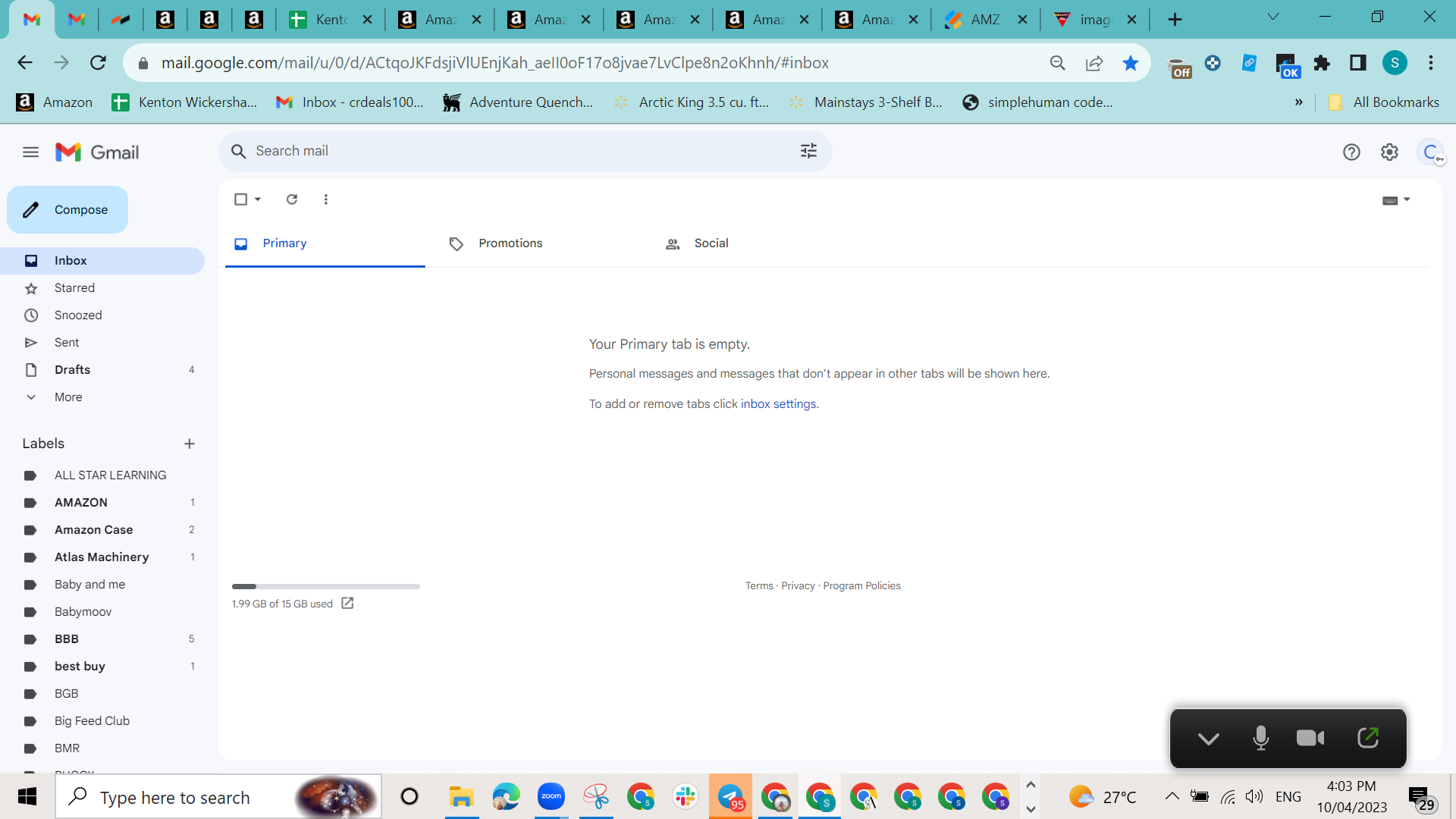This screenshot has width=1456, height=819.
Task: Open Gmail Support help icon
Action: (1351, 152)
